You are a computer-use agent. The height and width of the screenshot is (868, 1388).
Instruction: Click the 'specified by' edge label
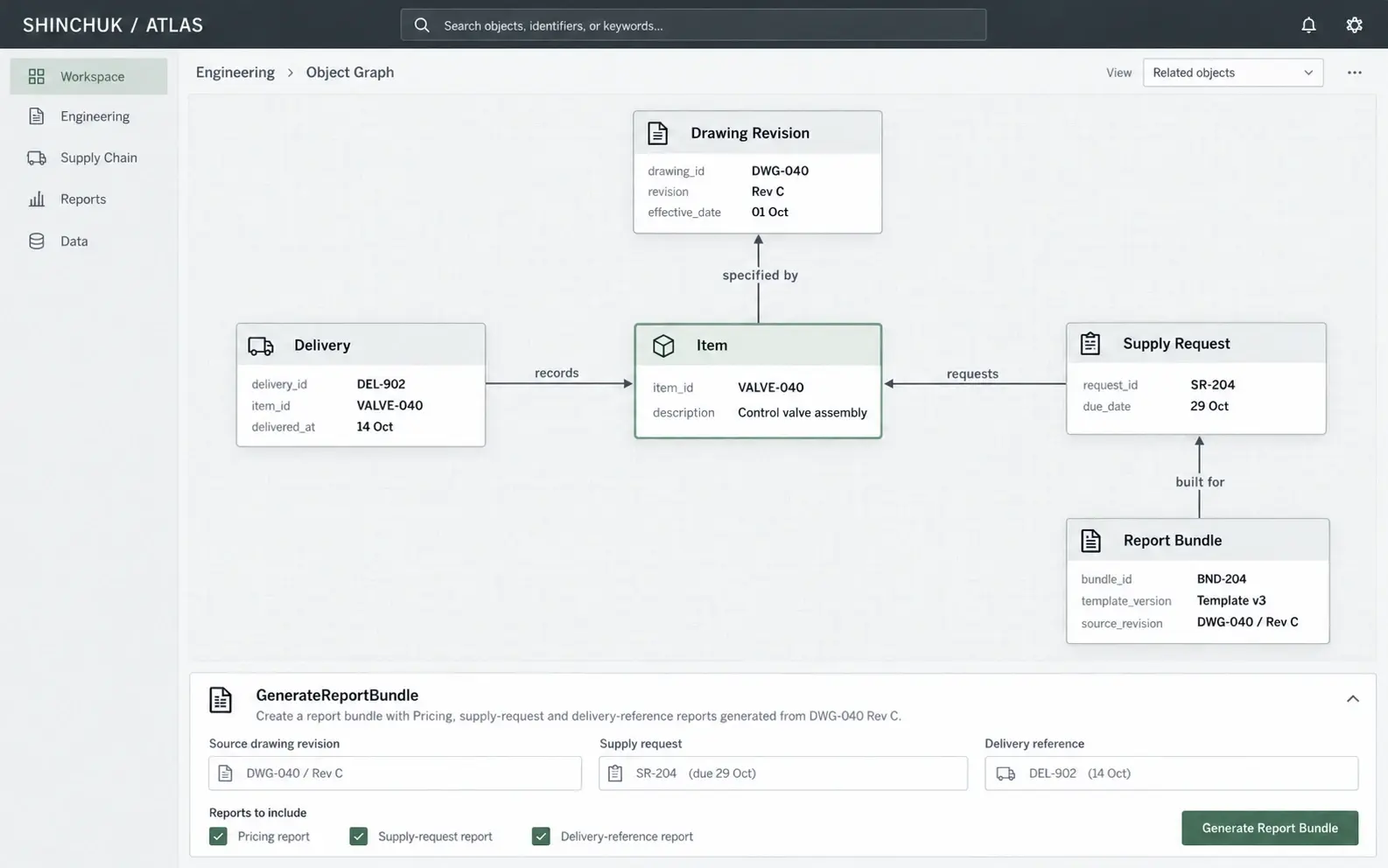tap(760, 275)
